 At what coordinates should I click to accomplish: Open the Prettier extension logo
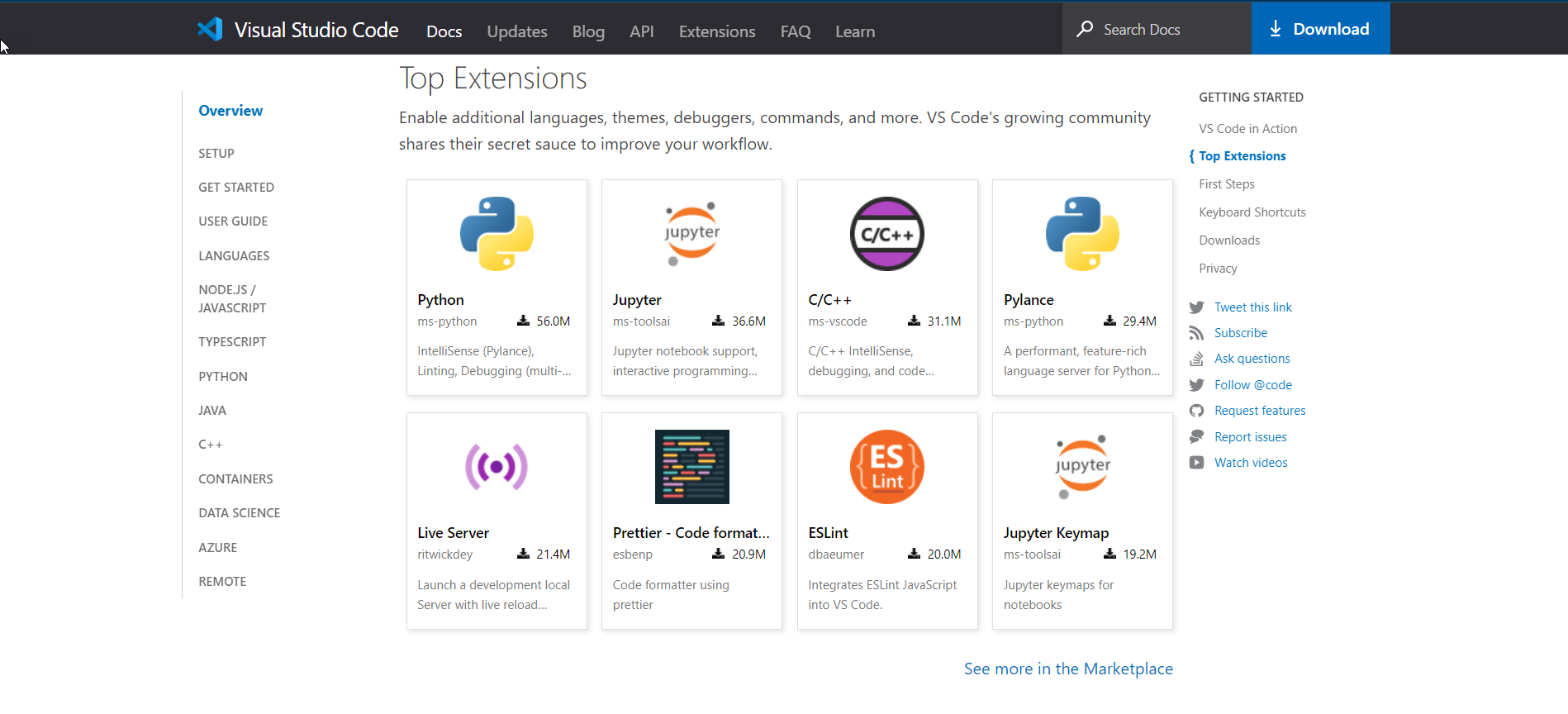tap(692, 467)
